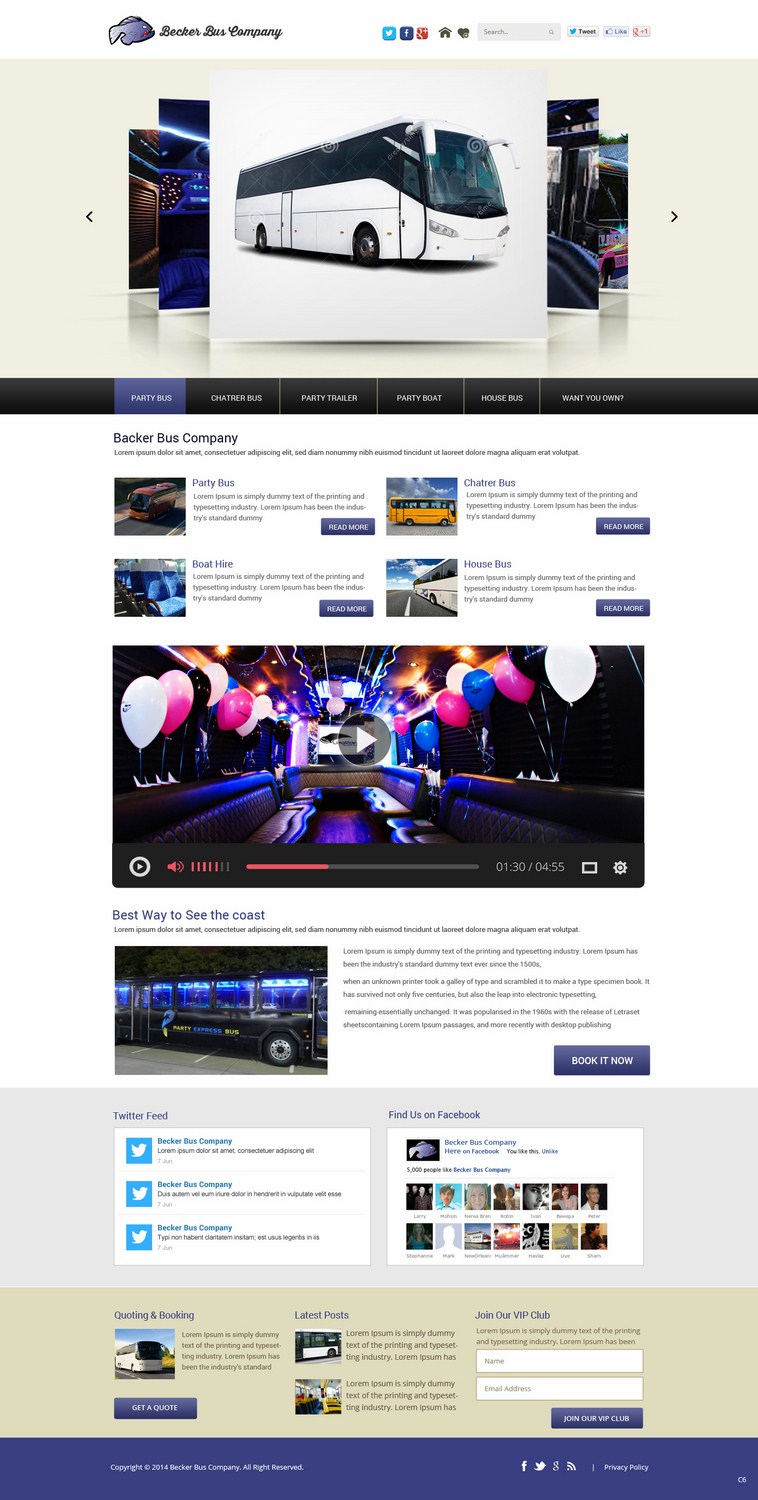Toggle video fullscreen icon
Image resolution: width=758 pixels, height=1500 pixels.
point(590,868)
